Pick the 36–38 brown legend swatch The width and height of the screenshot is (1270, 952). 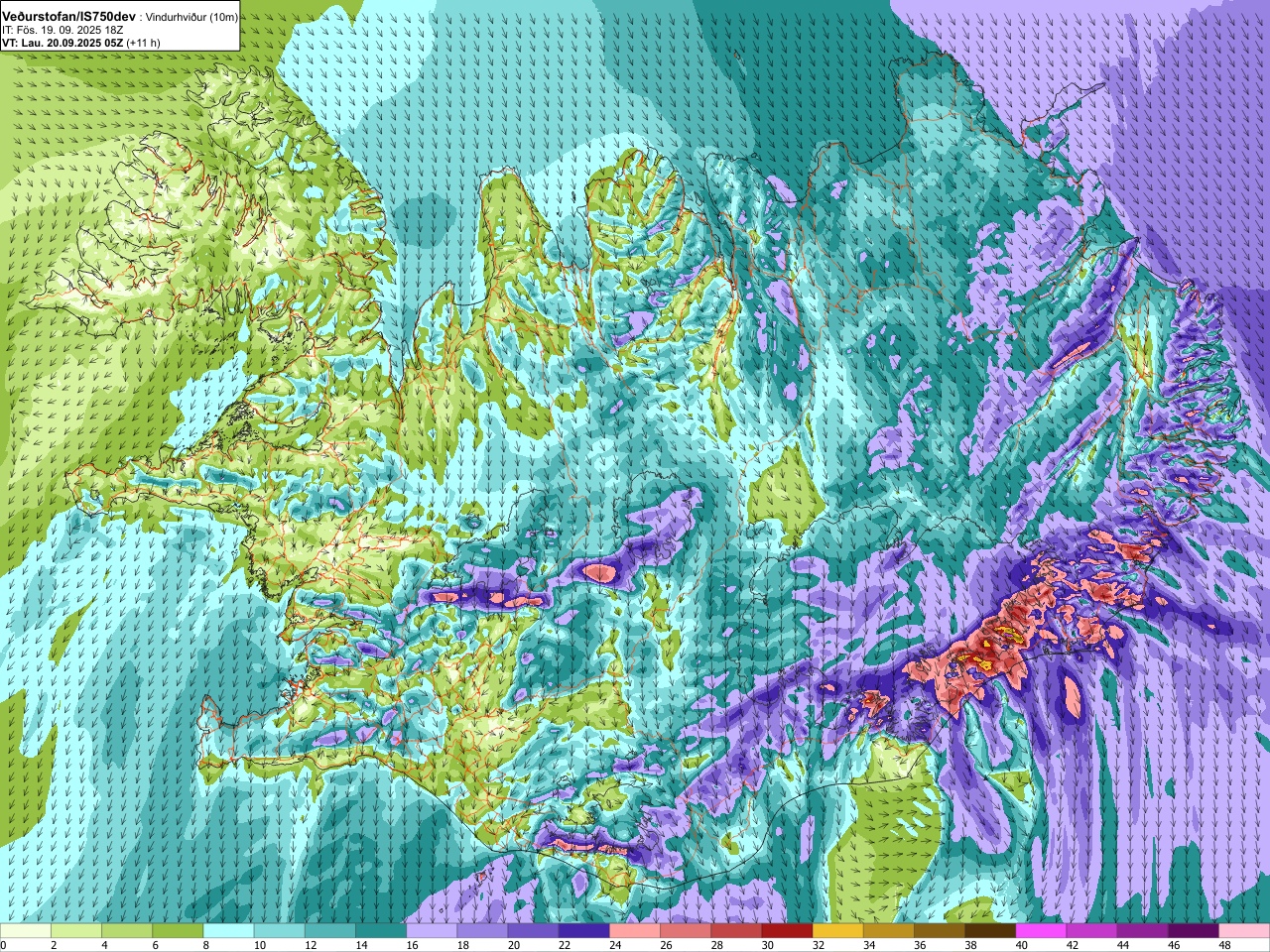940,931
